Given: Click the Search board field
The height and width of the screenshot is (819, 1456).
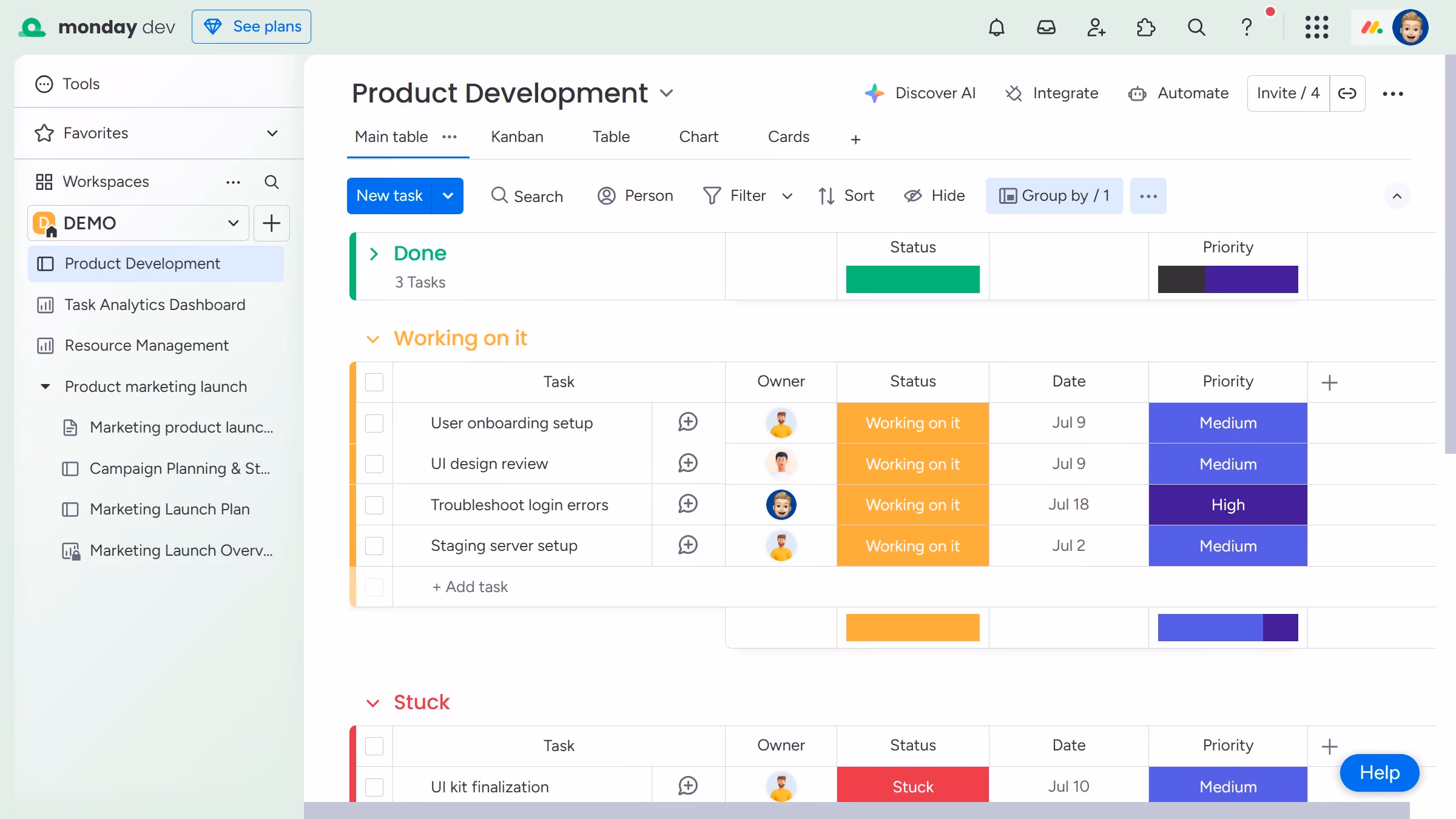Looking at the screenshot, I should pyautogui.click(x=527, y=196).
